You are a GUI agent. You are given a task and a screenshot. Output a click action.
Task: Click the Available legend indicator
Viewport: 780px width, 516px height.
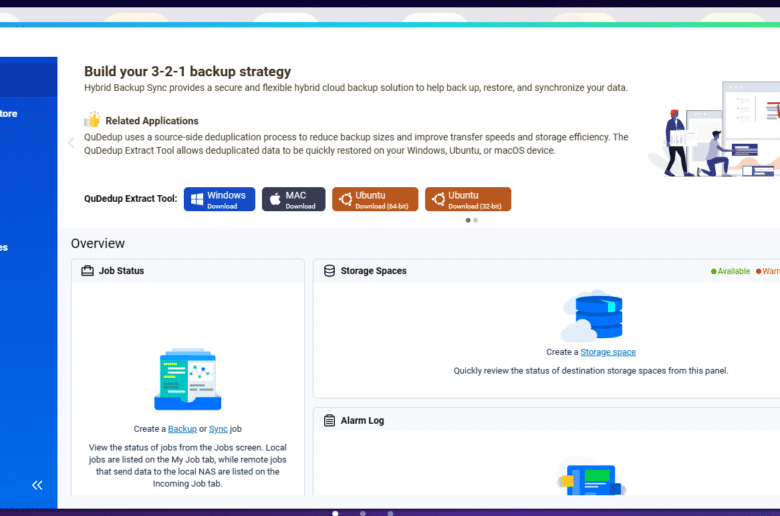coord(730,271)
